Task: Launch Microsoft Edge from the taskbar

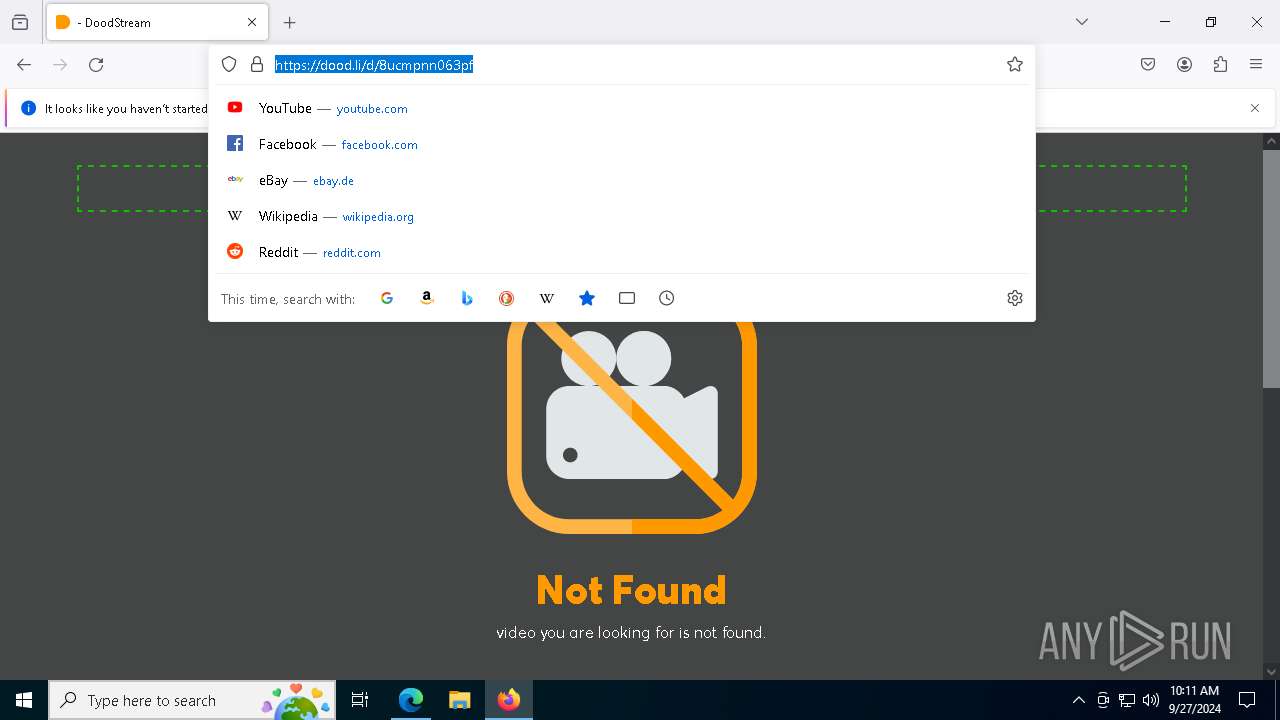Action: click(411, 700)
